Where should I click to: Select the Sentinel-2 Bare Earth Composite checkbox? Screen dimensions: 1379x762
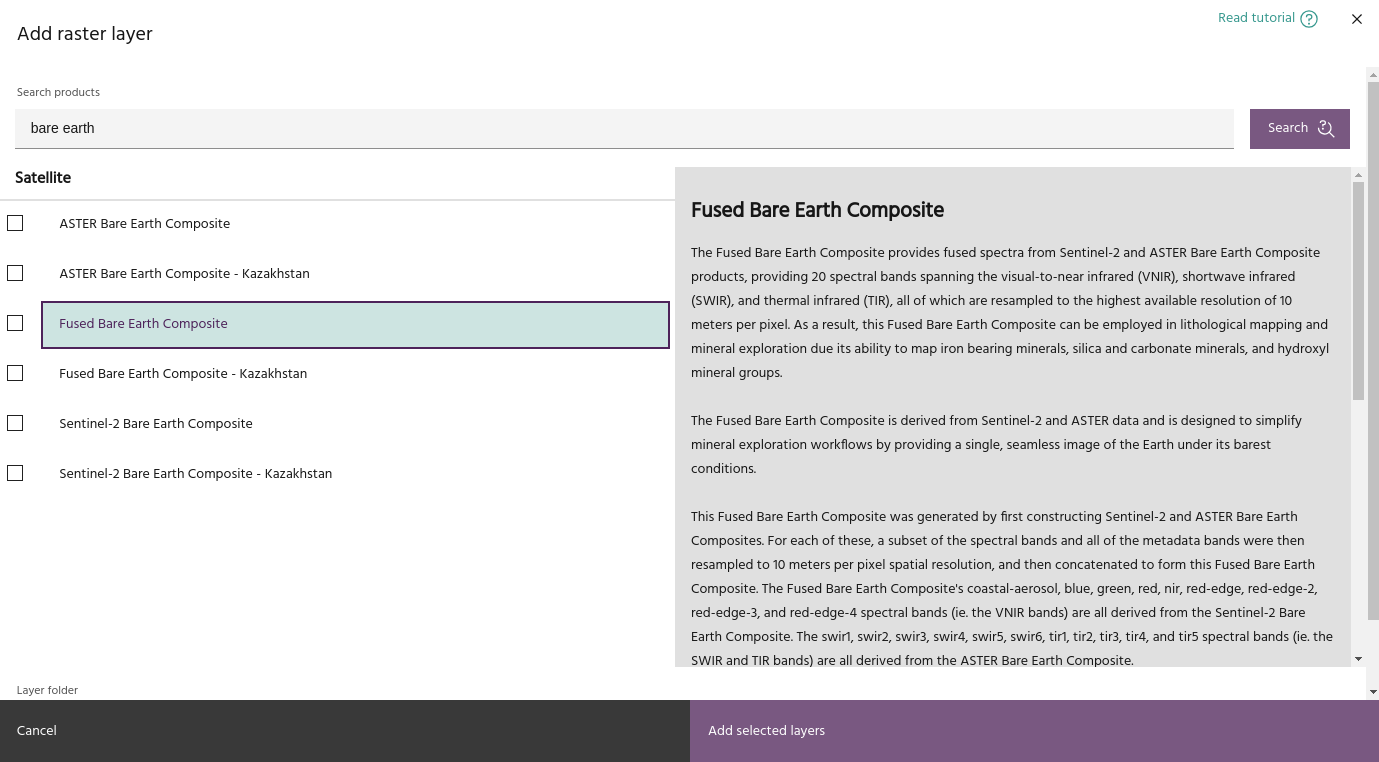coord(15,423)
